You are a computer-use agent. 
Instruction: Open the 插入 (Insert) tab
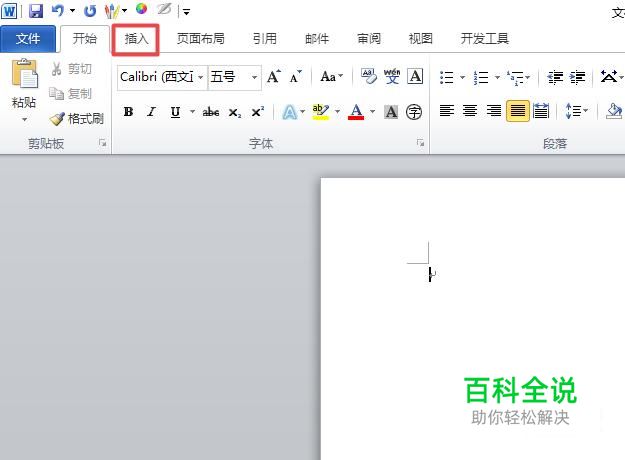pyautogui.click(x=136, y=39)
